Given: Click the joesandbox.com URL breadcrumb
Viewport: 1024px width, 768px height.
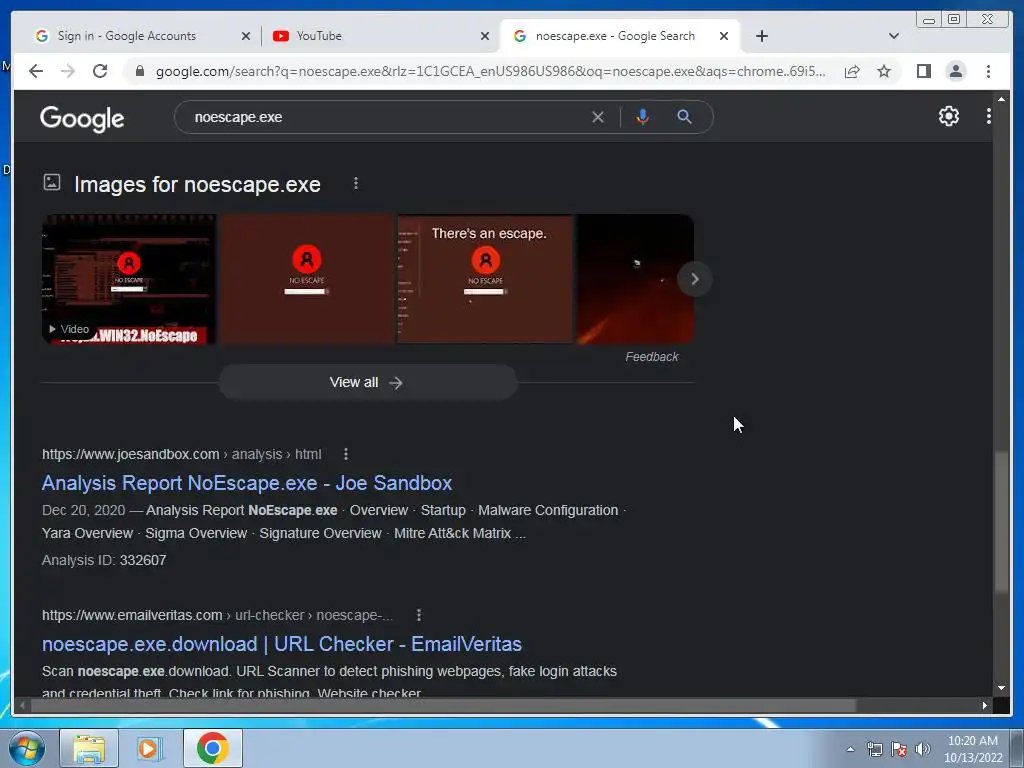Looking at the screenshot, I should coord(182,454).
